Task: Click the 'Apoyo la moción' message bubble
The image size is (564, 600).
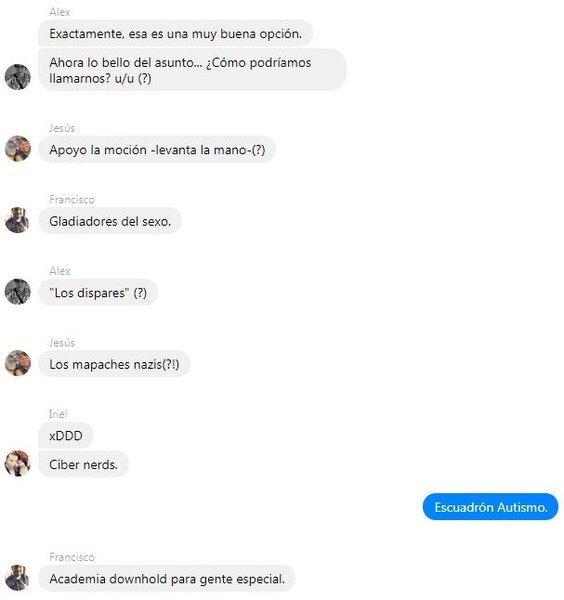Action: click(157, 150)
